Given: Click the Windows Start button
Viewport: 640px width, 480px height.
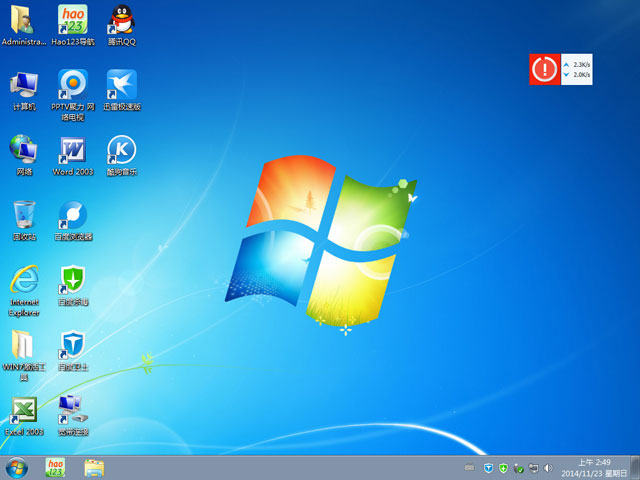Looking at the screenshot, I should pyautogui.click(x=17, y=468).
